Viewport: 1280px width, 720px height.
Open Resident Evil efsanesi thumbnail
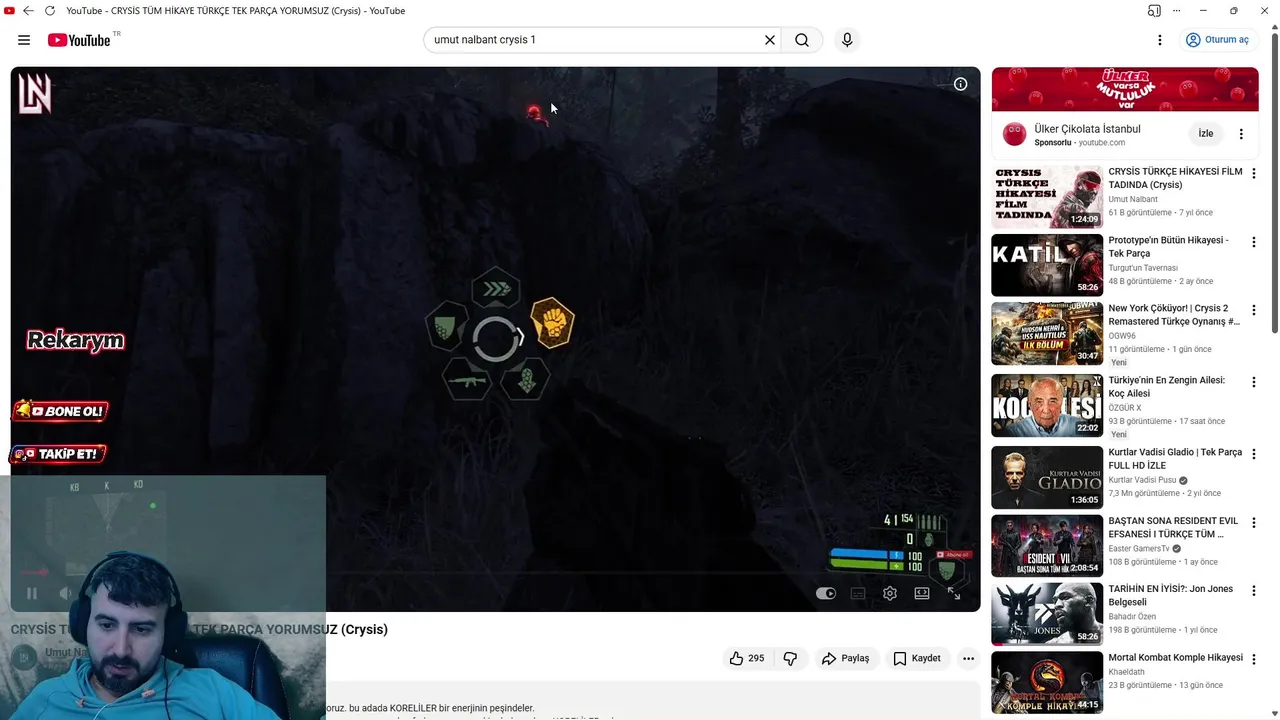tap(1047, 546)
